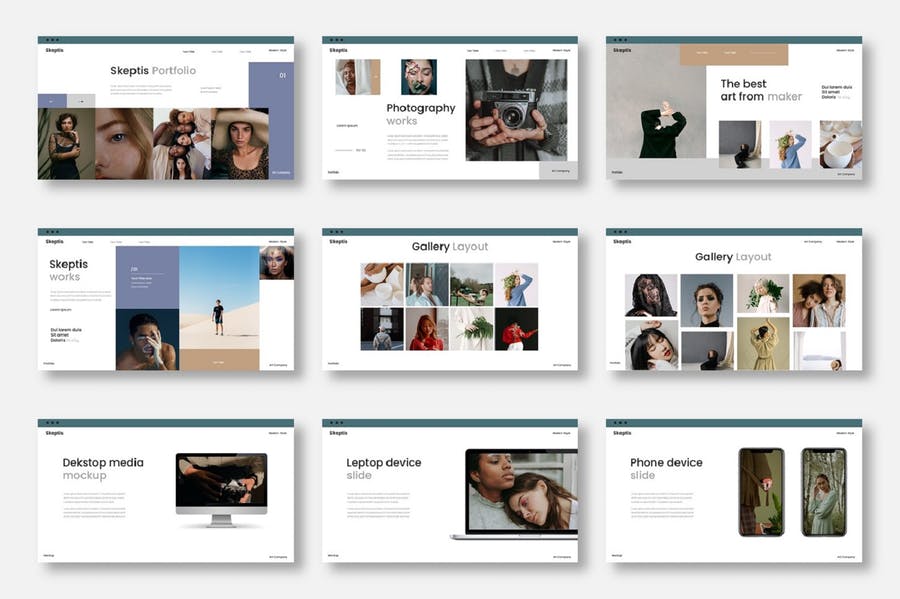
Task: Click the Skeptis Portfolio title
Action: click(153, 71)
